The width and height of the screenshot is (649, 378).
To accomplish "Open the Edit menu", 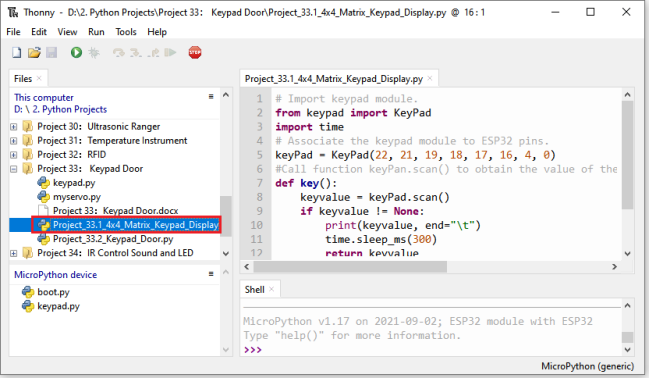I will pyautogui.click(x=39, y=32).
